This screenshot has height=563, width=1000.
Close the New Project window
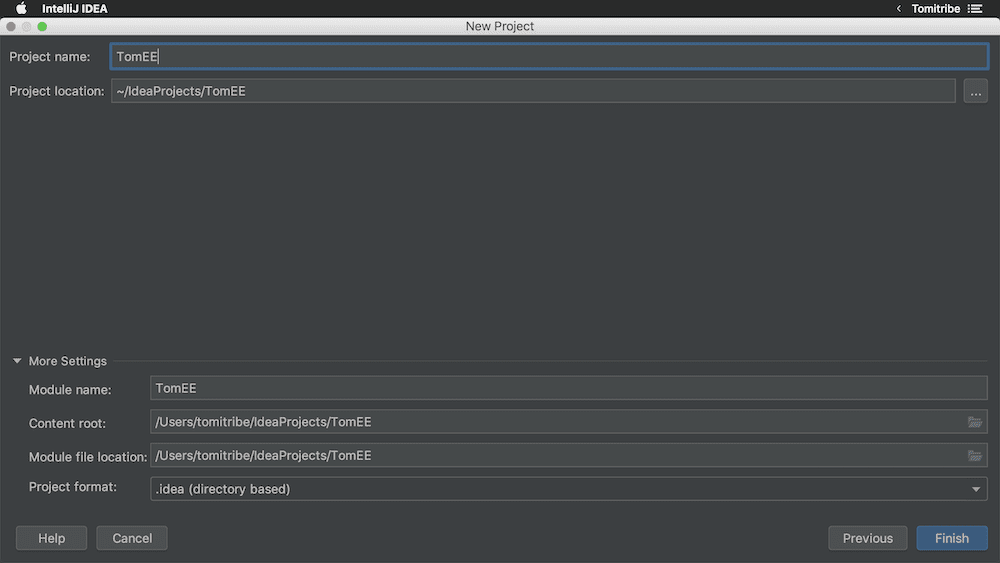[11, 27]
